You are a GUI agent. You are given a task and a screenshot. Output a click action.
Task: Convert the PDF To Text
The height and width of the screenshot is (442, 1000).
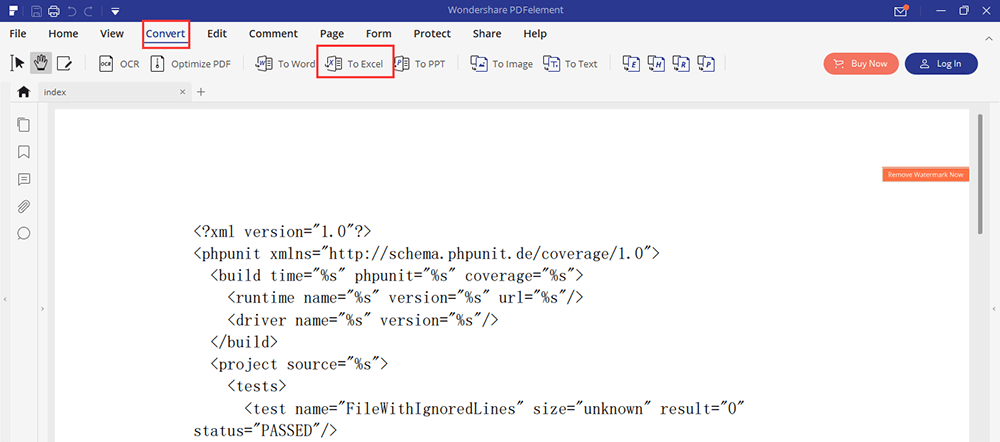pyautogui.click(x=570, y=63)
